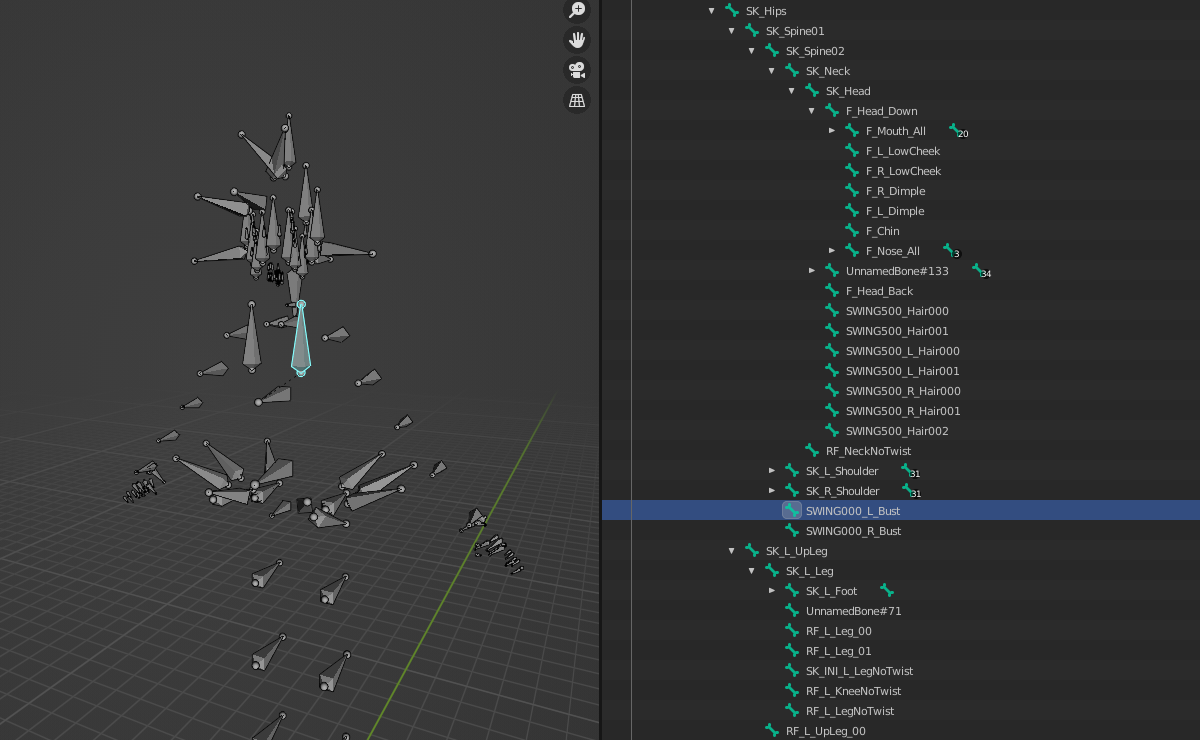Viewport: 1200px width, 740px height.
Task: Switch orthographic/perspective grid icon
Action: point(577,100)
